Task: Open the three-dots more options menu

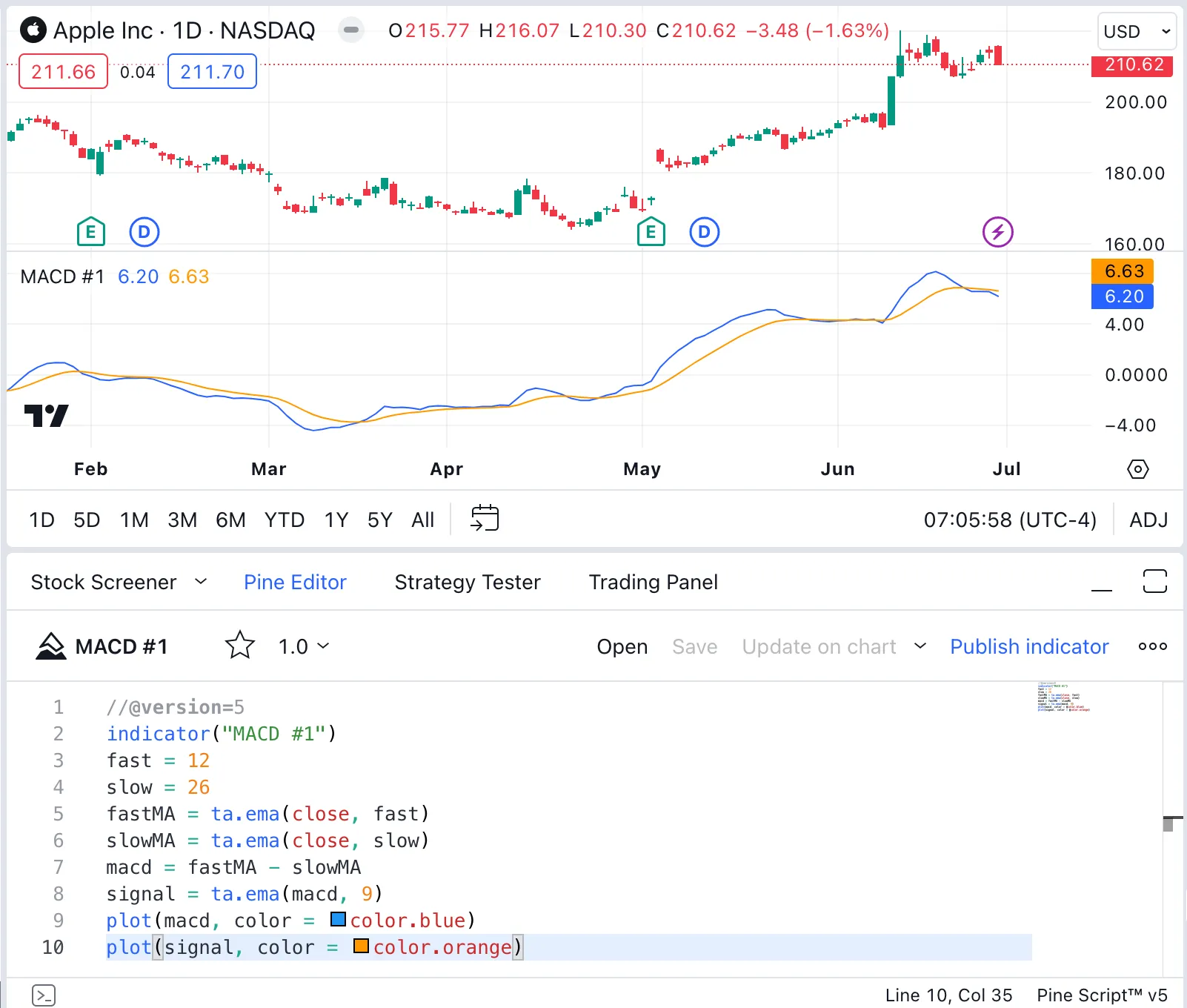Action: point(1152,646)
